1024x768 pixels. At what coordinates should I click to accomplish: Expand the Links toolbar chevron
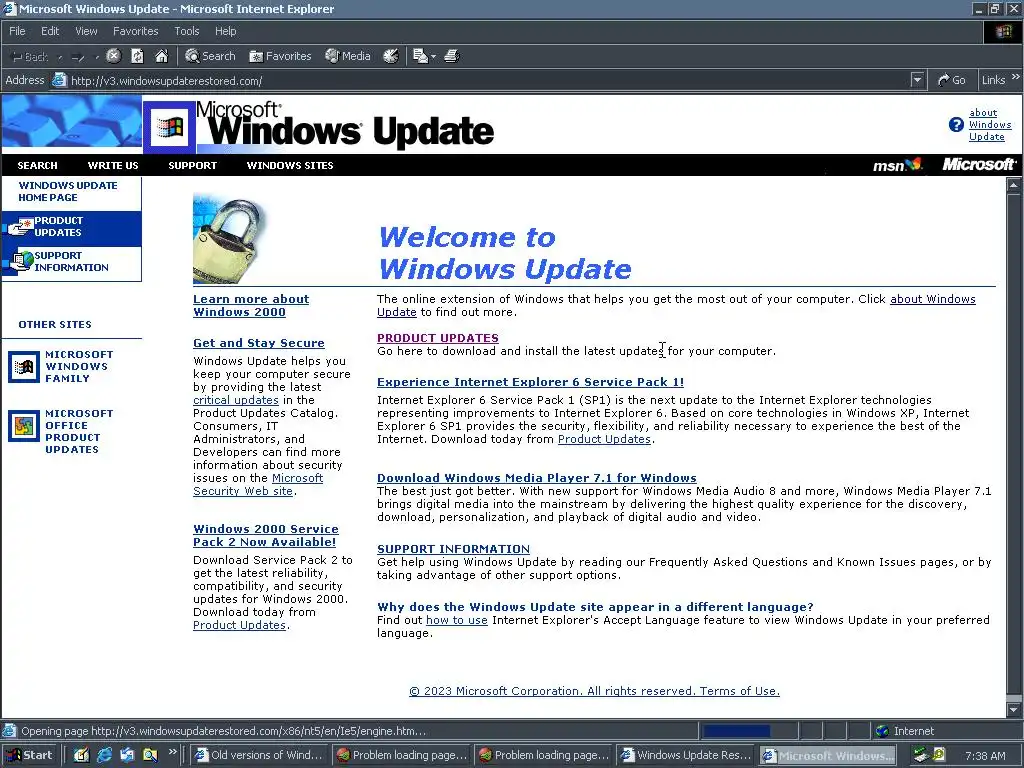click(1016, 76)
